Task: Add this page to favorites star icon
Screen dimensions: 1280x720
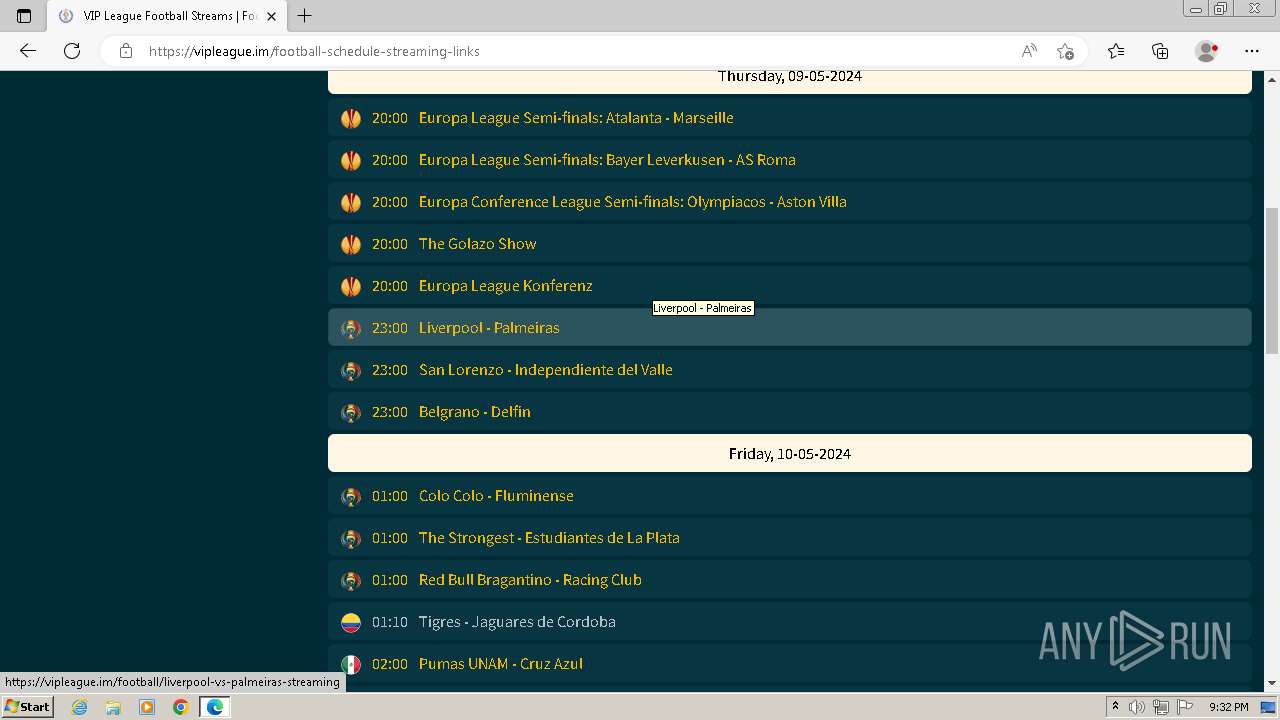Action: (x=1065, y=51)
